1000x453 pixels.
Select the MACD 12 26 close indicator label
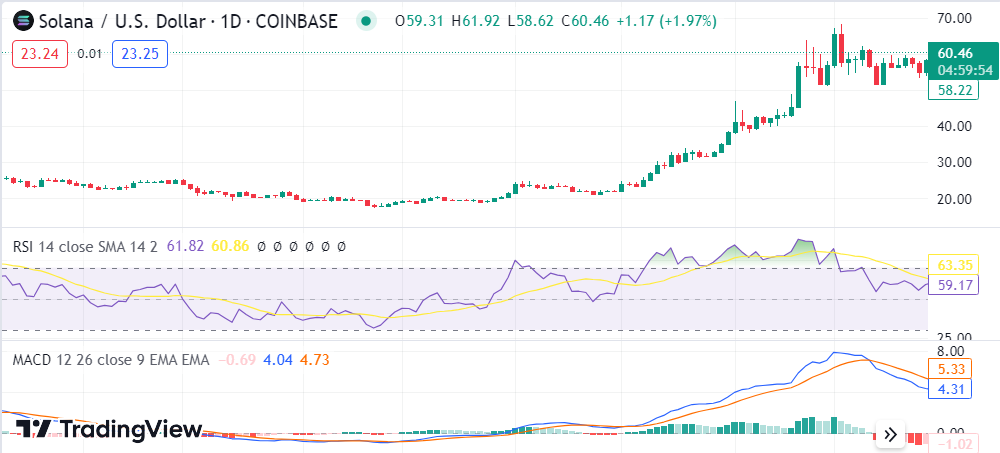[110, 360]
